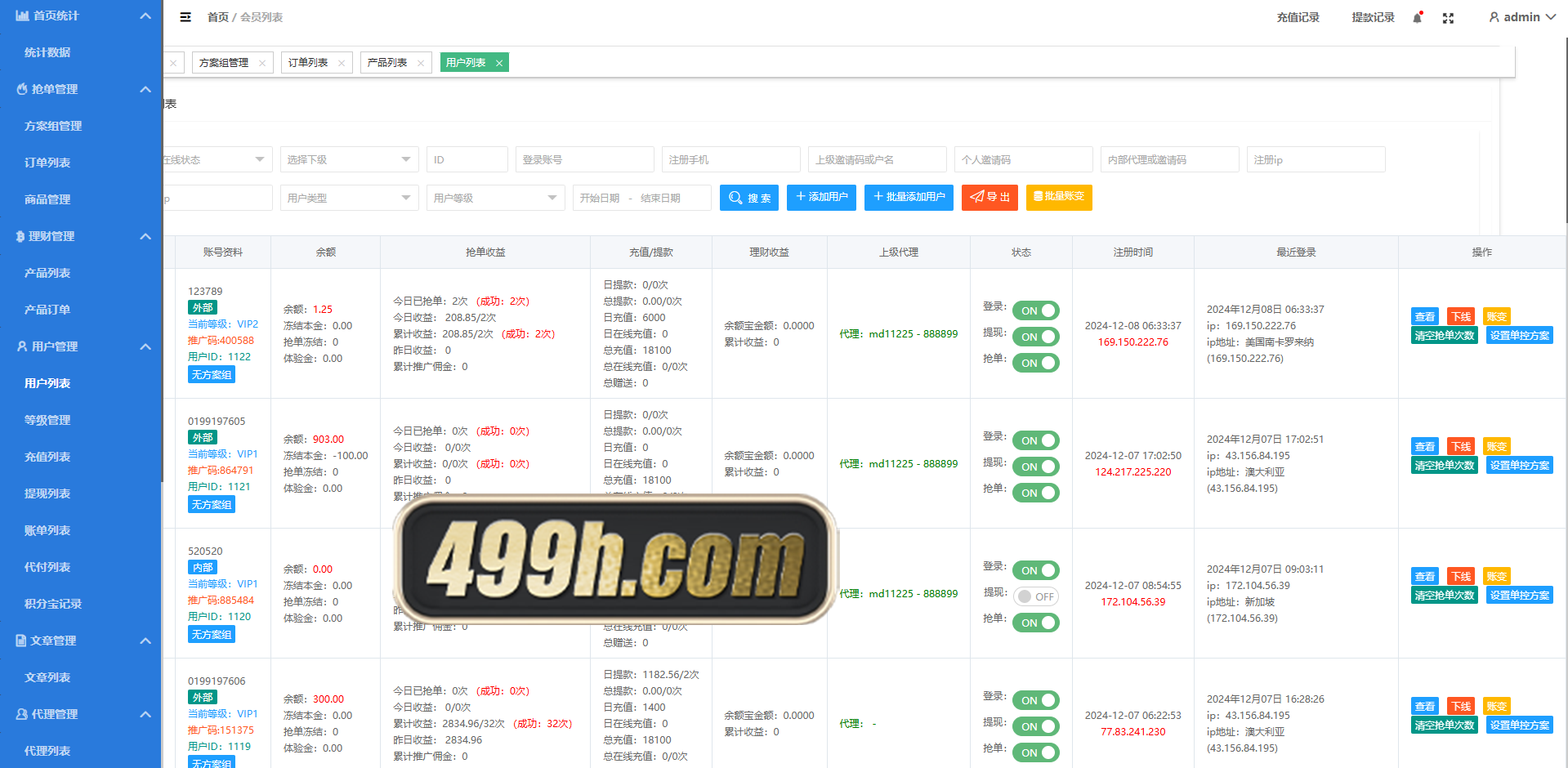Toggle 抢单 switch for user 520520
Image resolution: width=1568 pixels, height=768 pixels.
point(1036,623)
